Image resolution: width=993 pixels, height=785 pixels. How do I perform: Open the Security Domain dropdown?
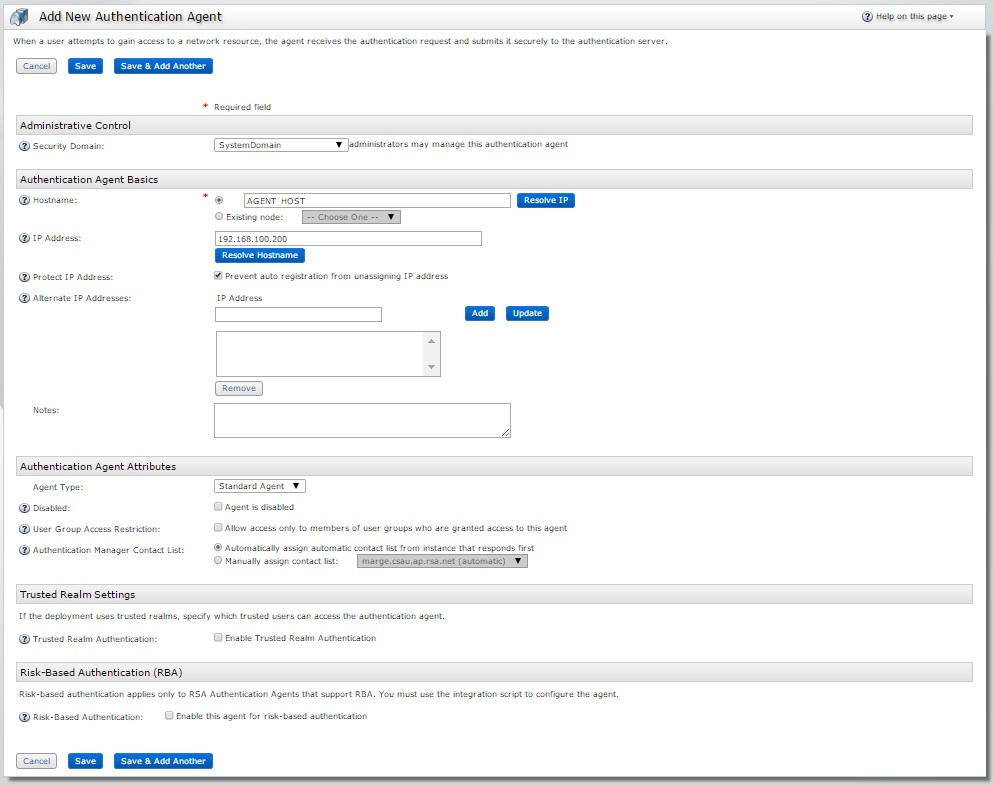pyautogui.click(x=281, y=145)
